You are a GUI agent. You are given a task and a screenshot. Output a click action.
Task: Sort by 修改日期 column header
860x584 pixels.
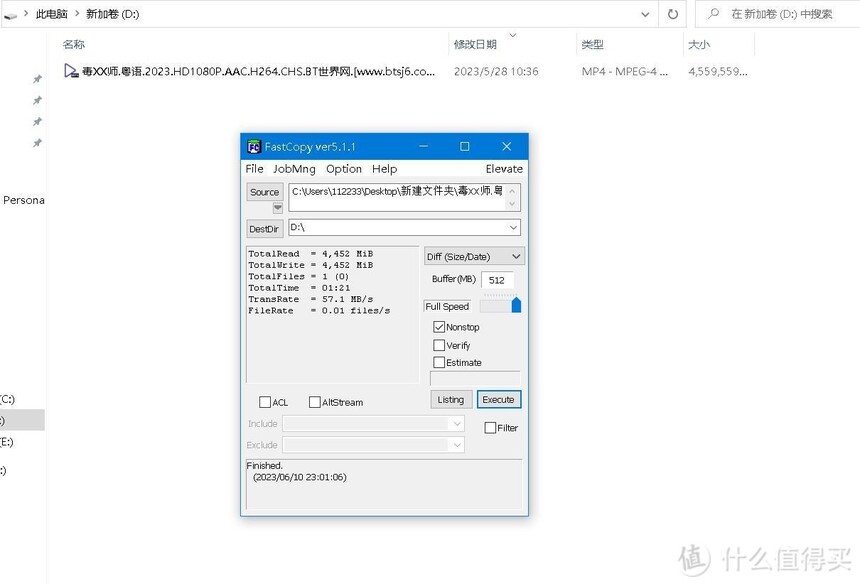click(475, 44)
